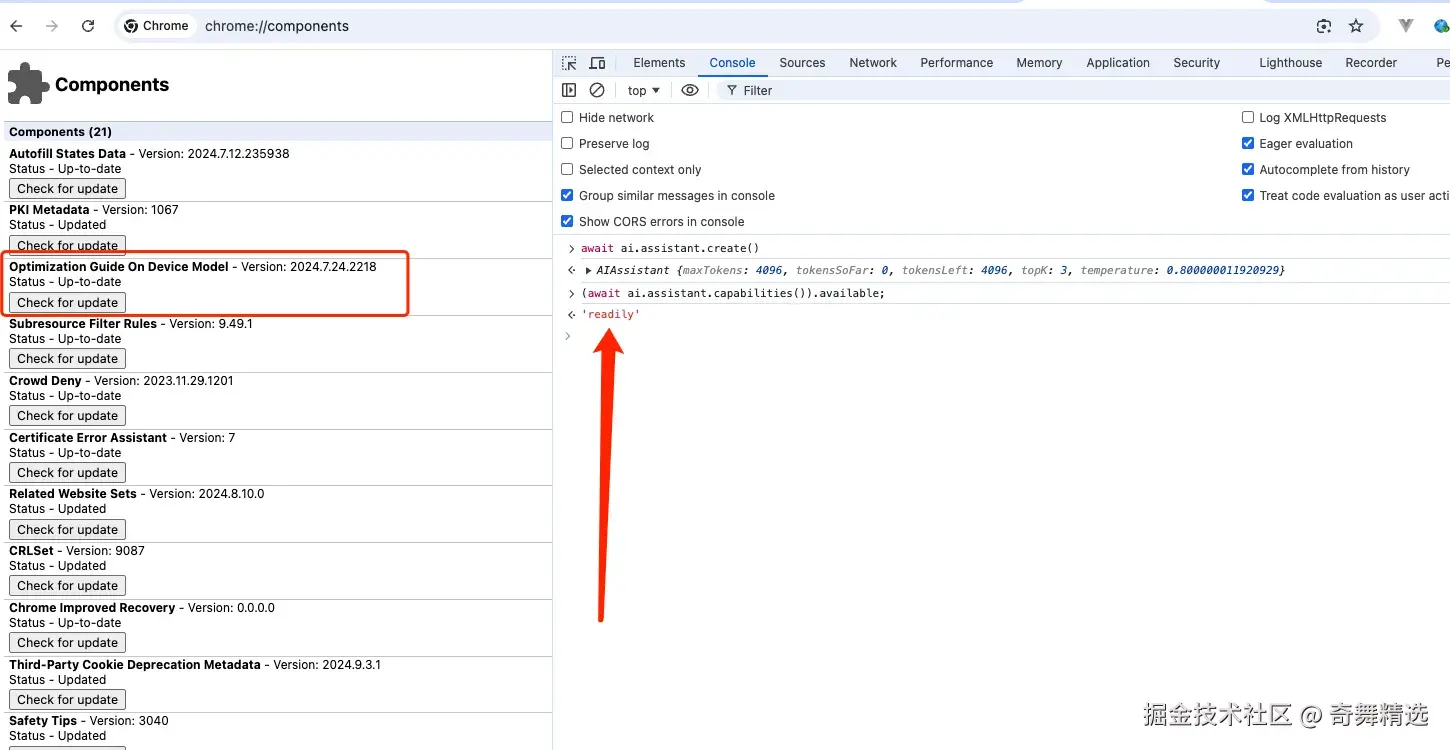Switch to the Performance tab

pos(957,62)
